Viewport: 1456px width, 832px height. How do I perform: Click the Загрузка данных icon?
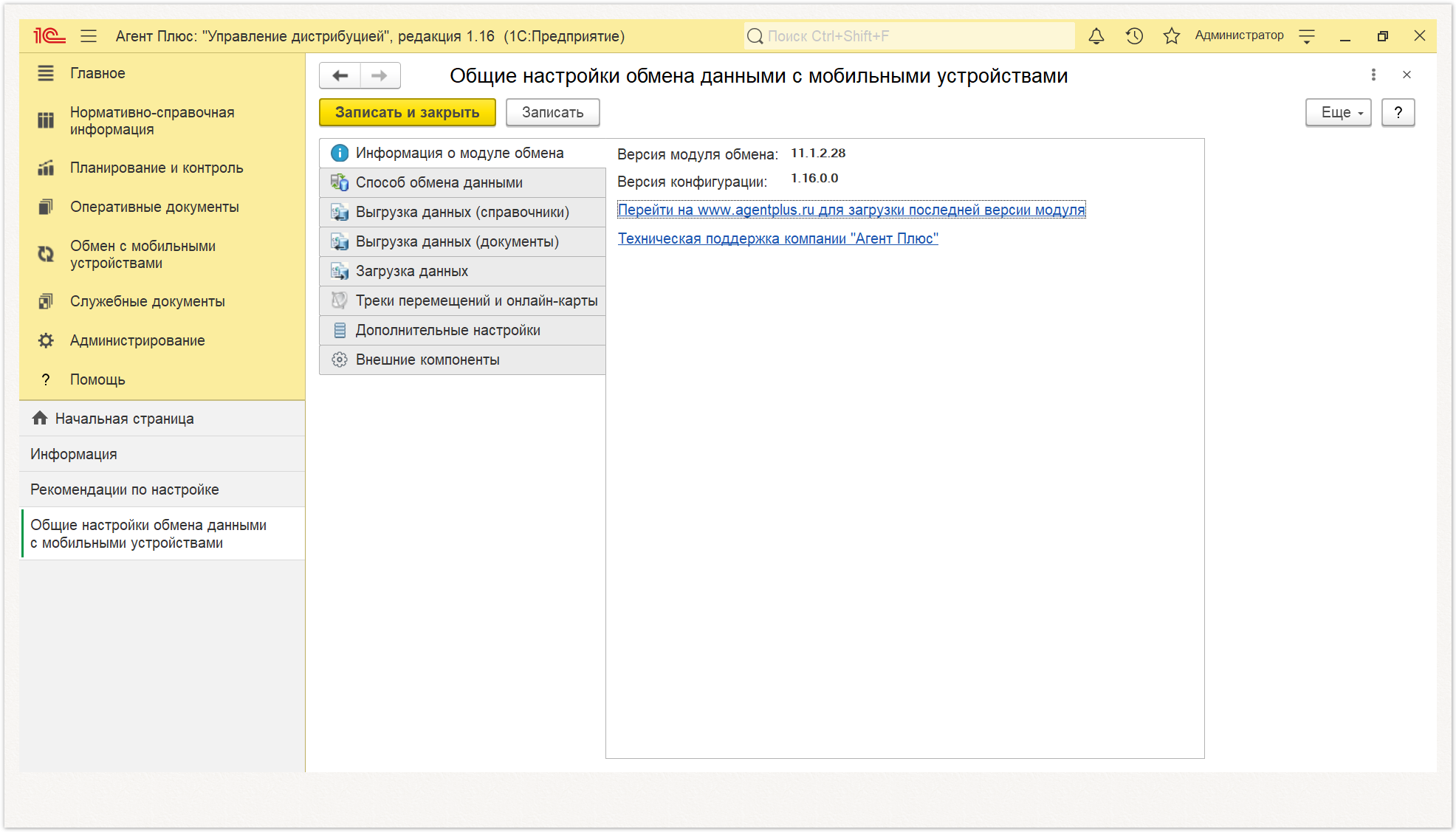coord(340,271)
